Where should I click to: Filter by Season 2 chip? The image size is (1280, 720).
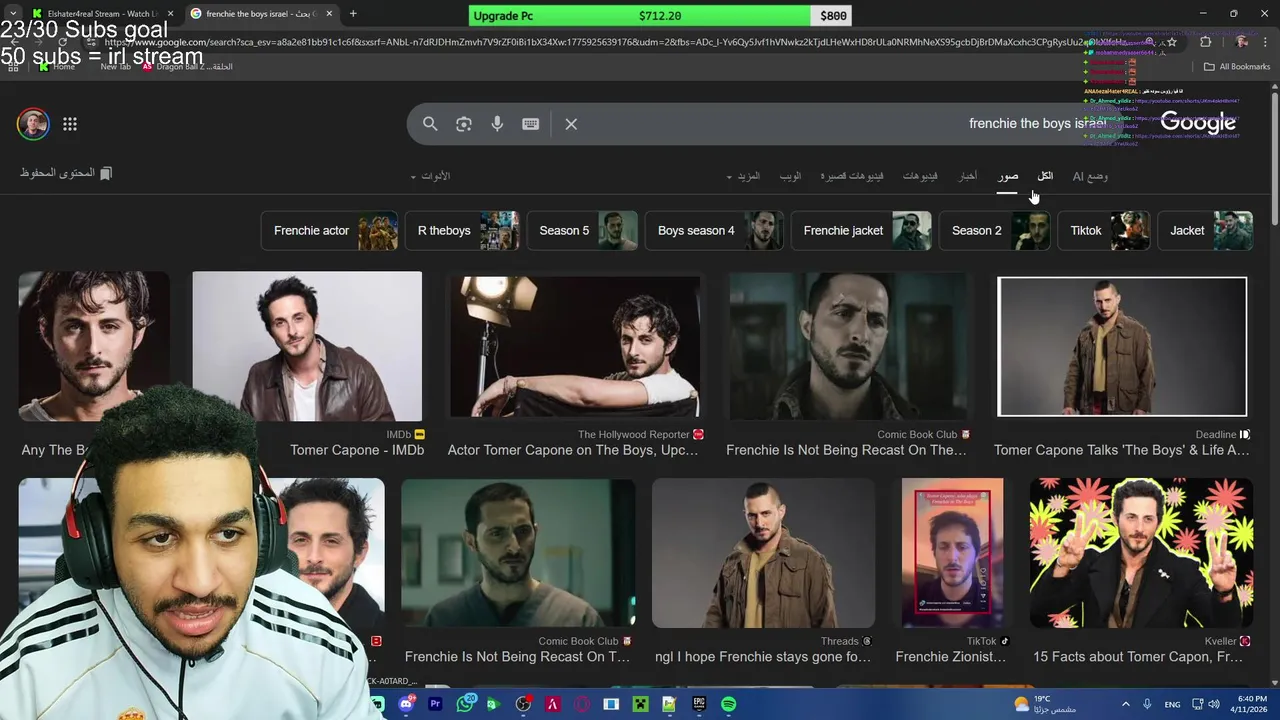point(995,231)
